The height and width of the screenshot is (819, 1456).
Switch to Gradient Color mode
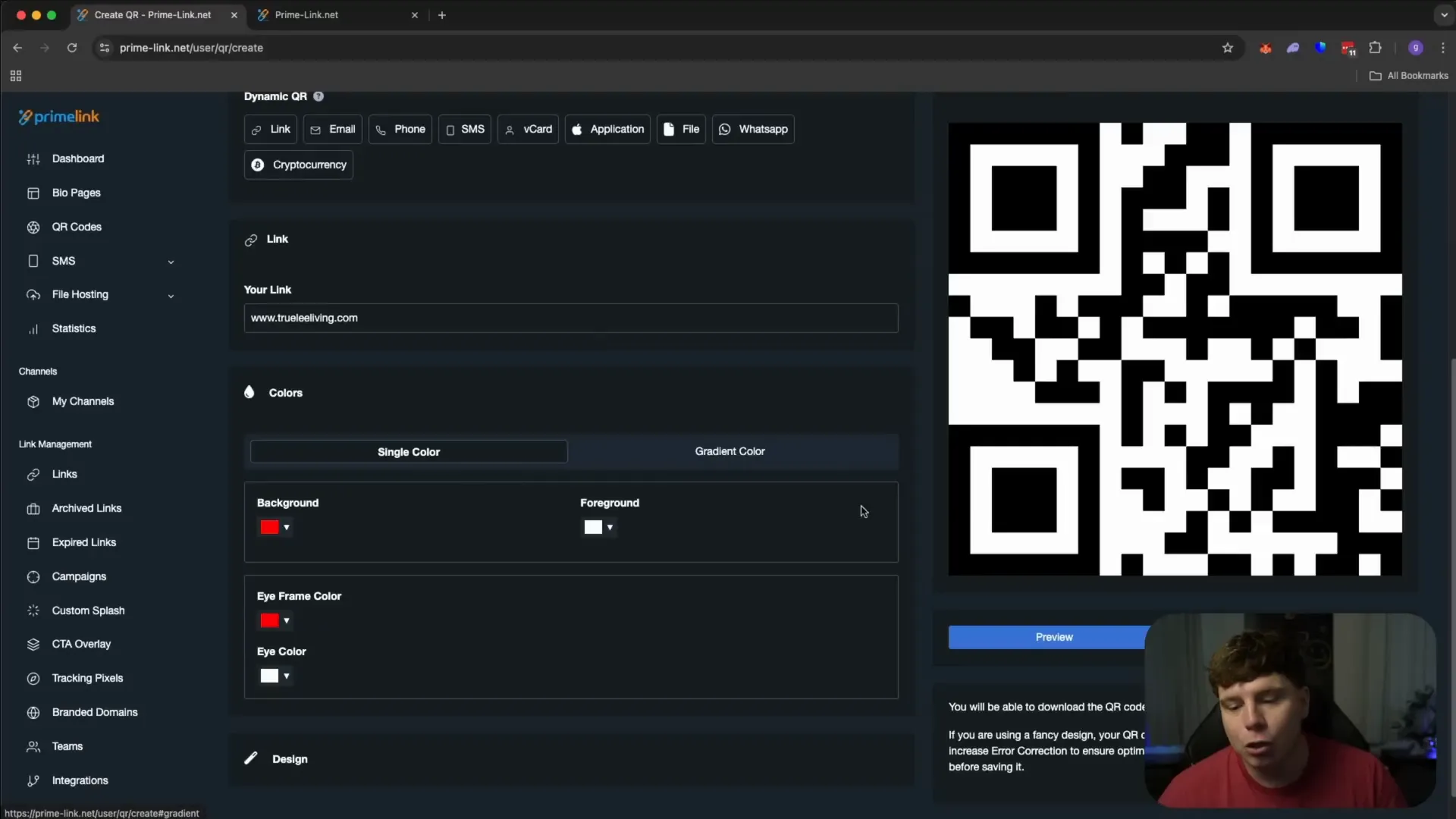[x=730, y=451]
